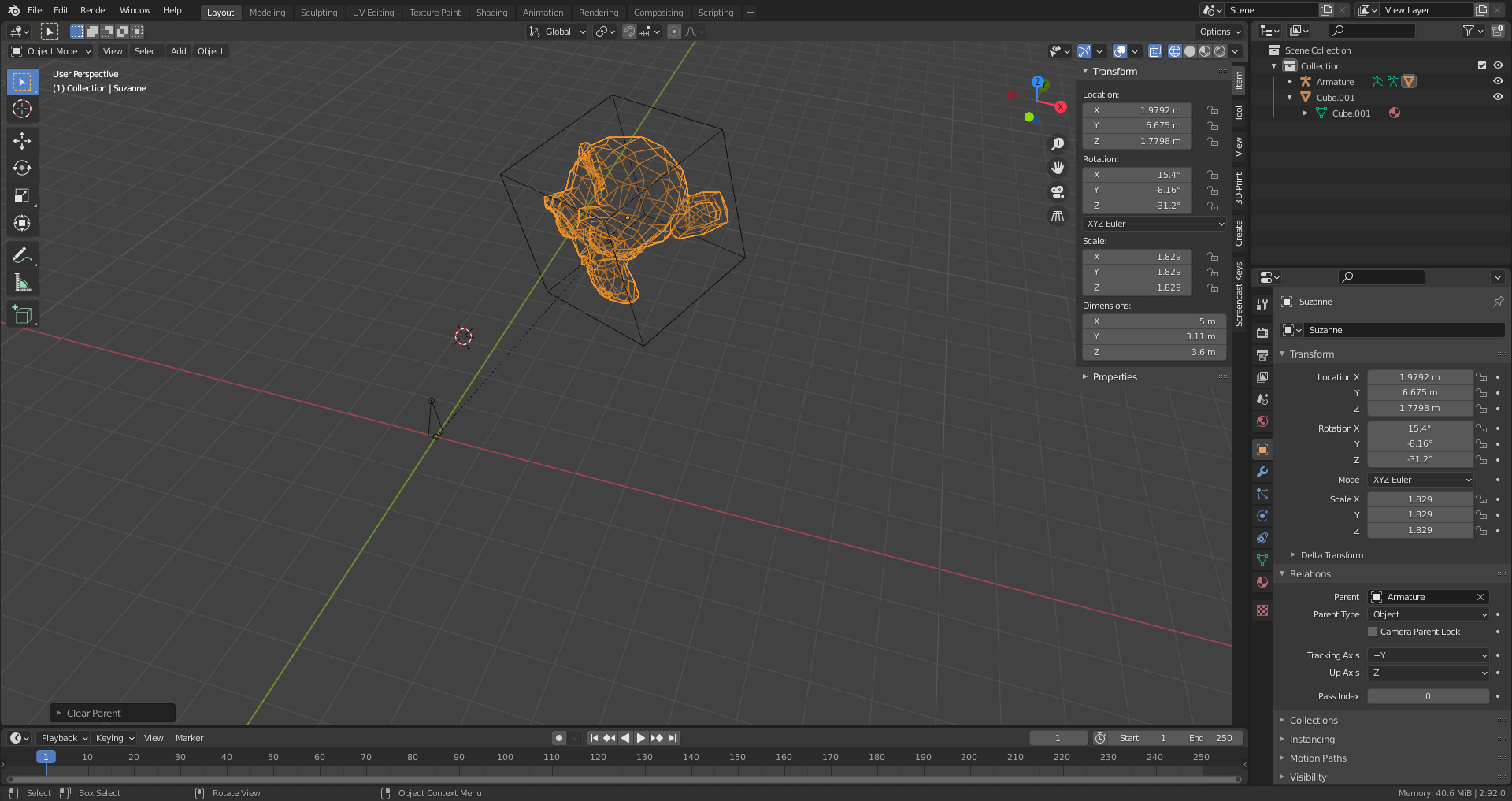The height and width of the screenshot is (801, 1512).
Task: Jump to the timeline end frame
Action: tap(673, 738)
